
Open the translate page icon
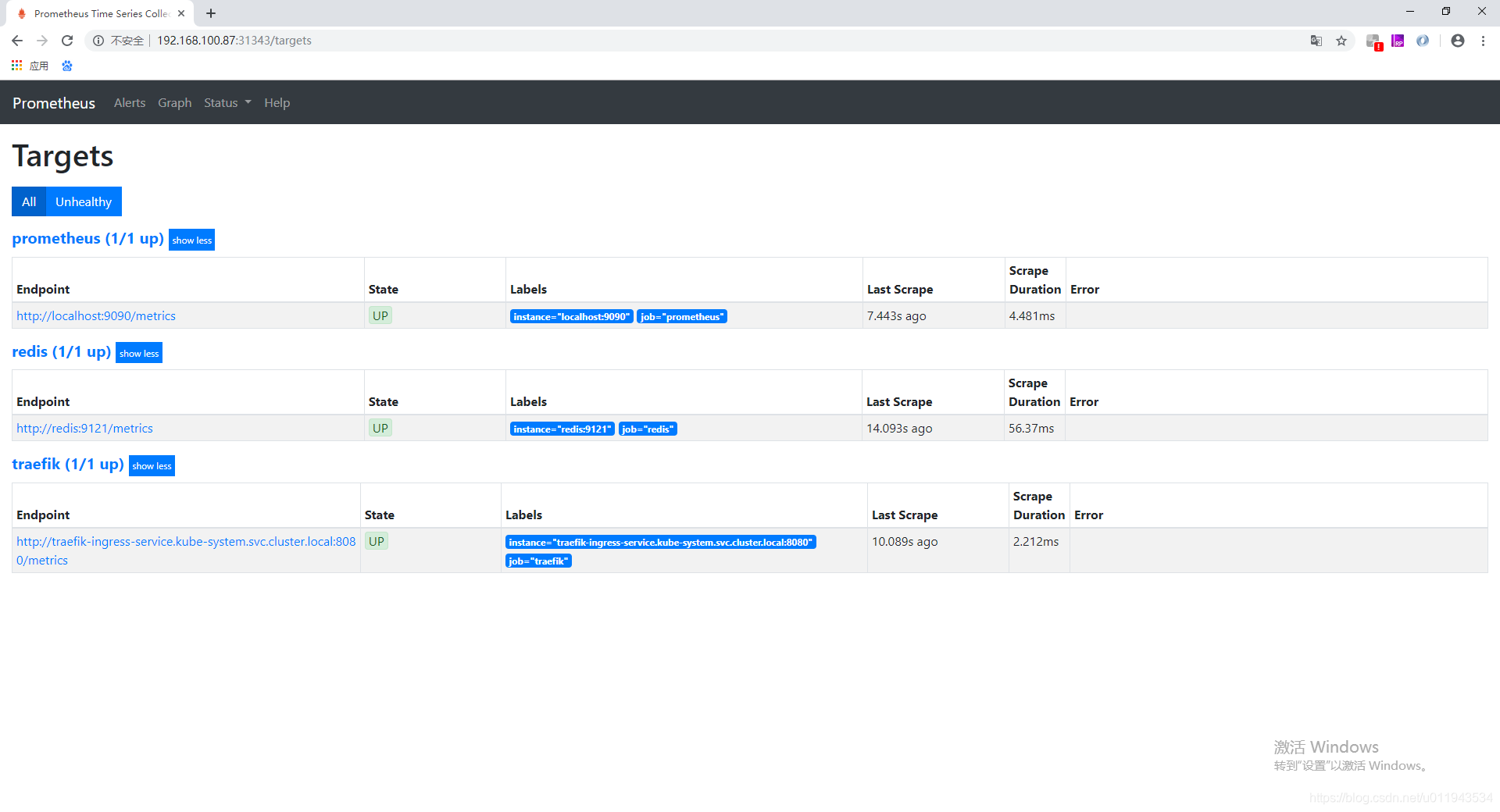coord(1316,41)
